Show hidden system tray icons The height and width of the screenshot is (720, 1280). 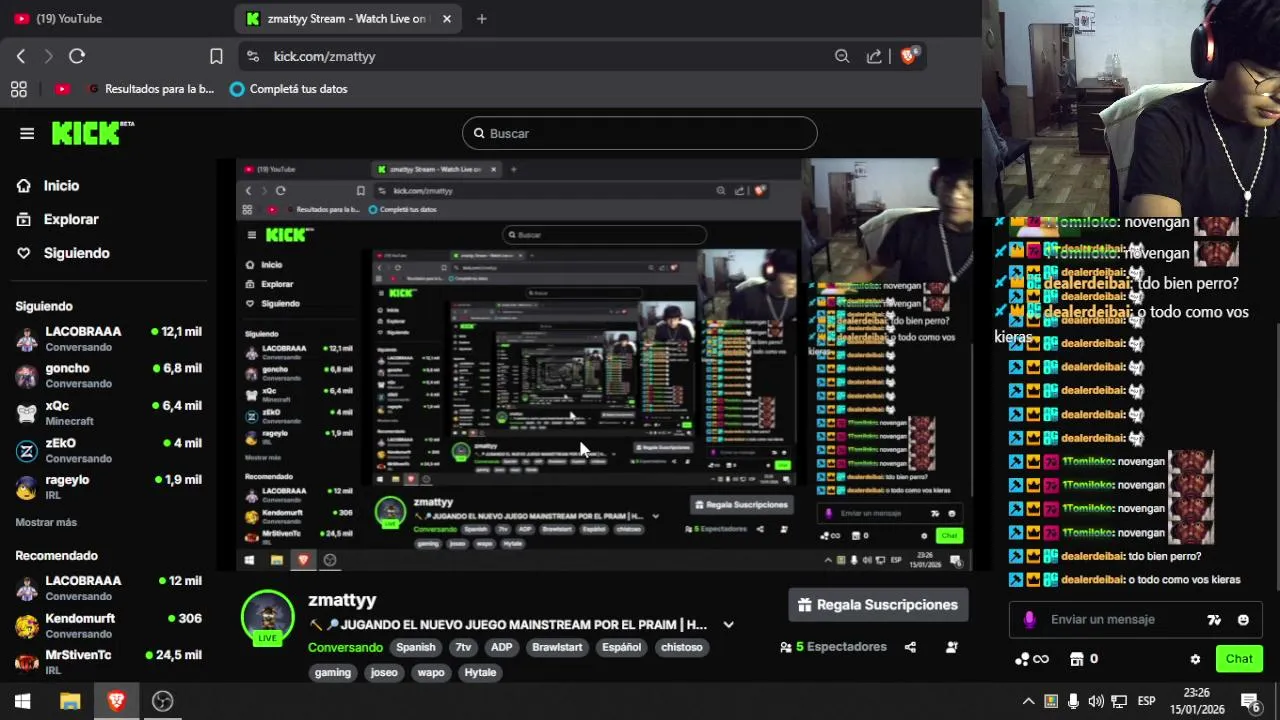[1028, 701]
